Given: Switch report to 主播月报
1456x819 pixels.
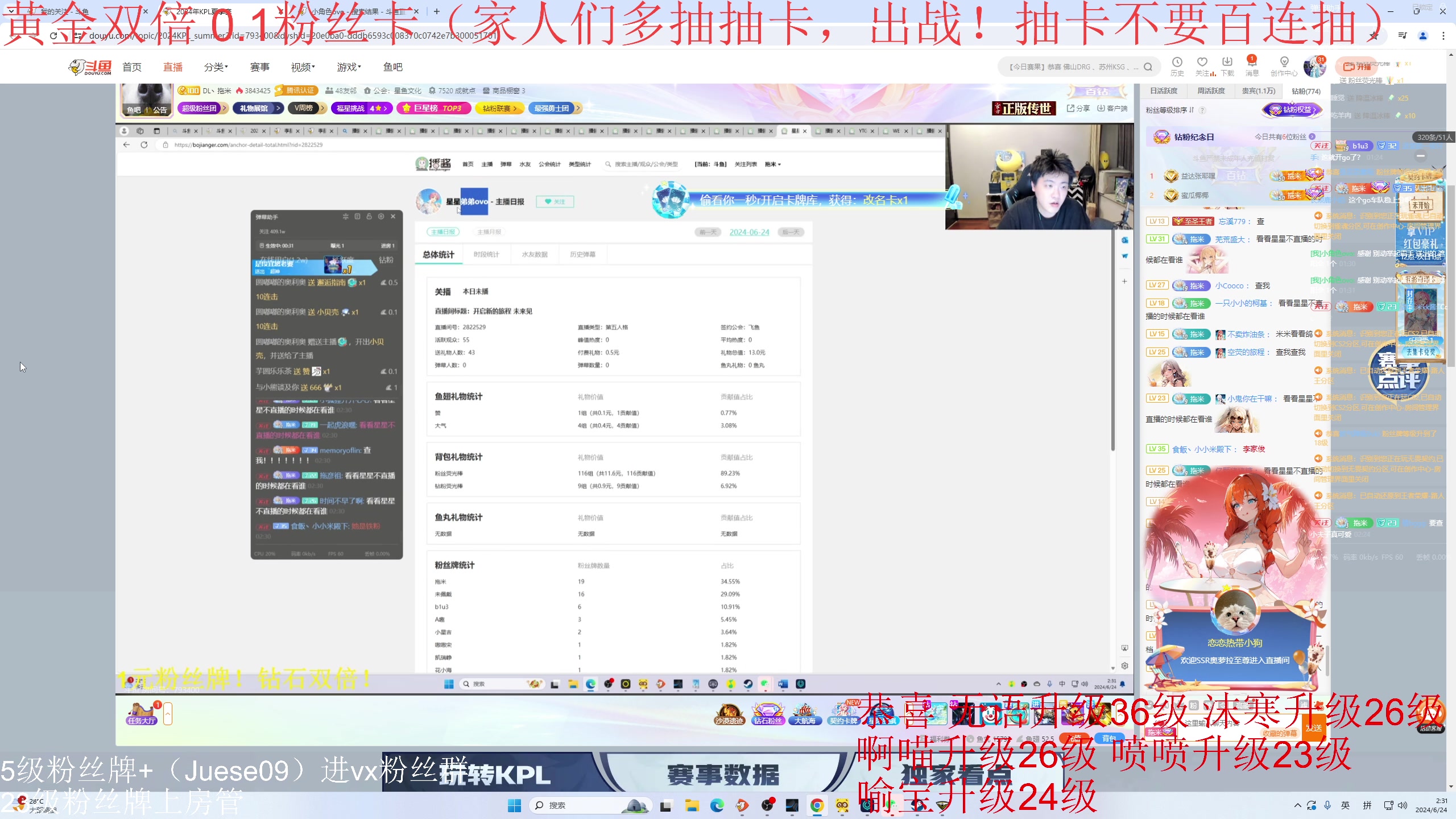Looking at the screenshot, I should [489, 232].
